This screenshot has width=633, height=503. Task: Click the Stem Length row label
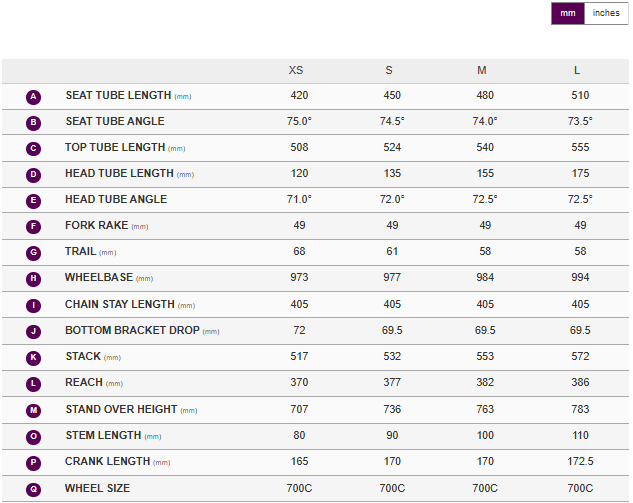tap(104, 436)
